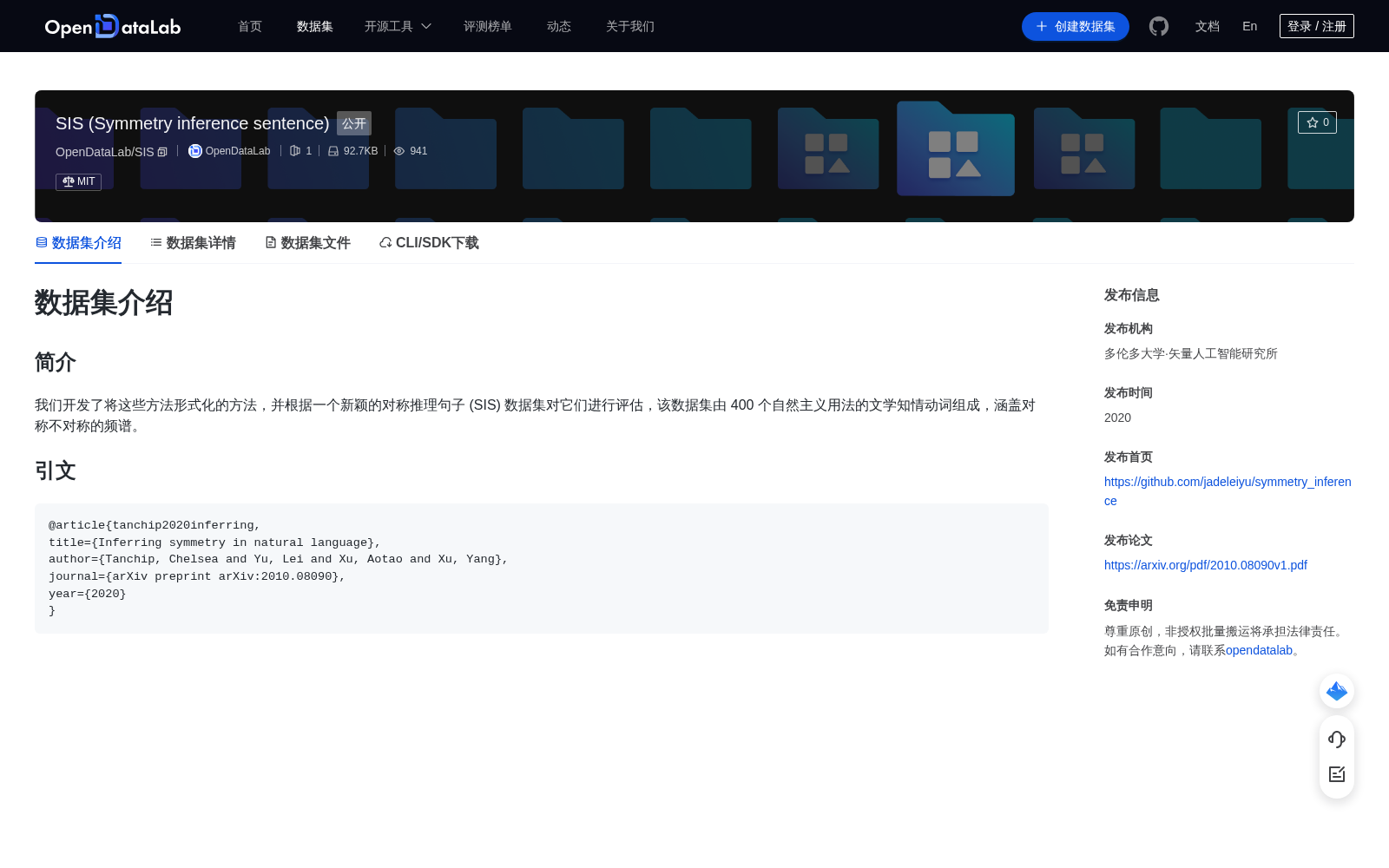The height and width of the screenshot is (868, 1389).
Task: Go to the 首页 menu item
Action: point(250,26)
